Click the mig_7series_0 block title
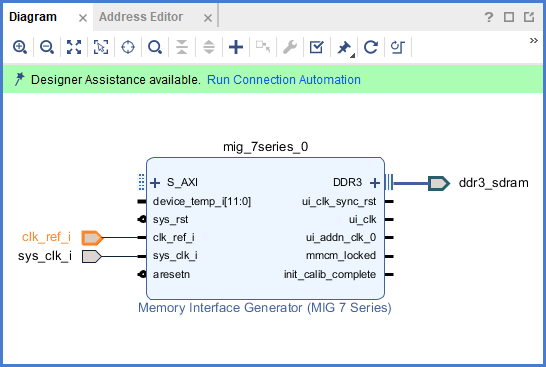This screenshot has height=367, width=546. [x=265, y=147]
